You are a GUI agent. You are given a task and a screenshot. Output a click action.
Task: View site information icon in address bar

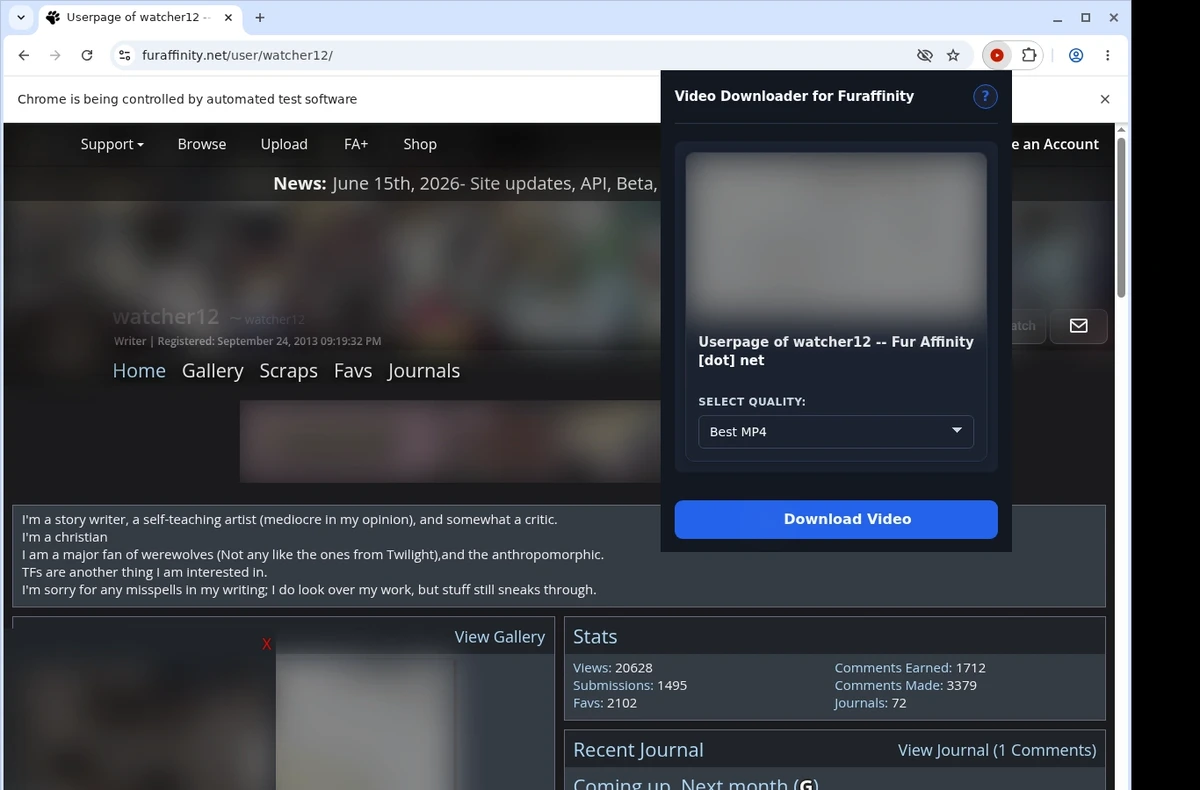click(x=124, y=55)
